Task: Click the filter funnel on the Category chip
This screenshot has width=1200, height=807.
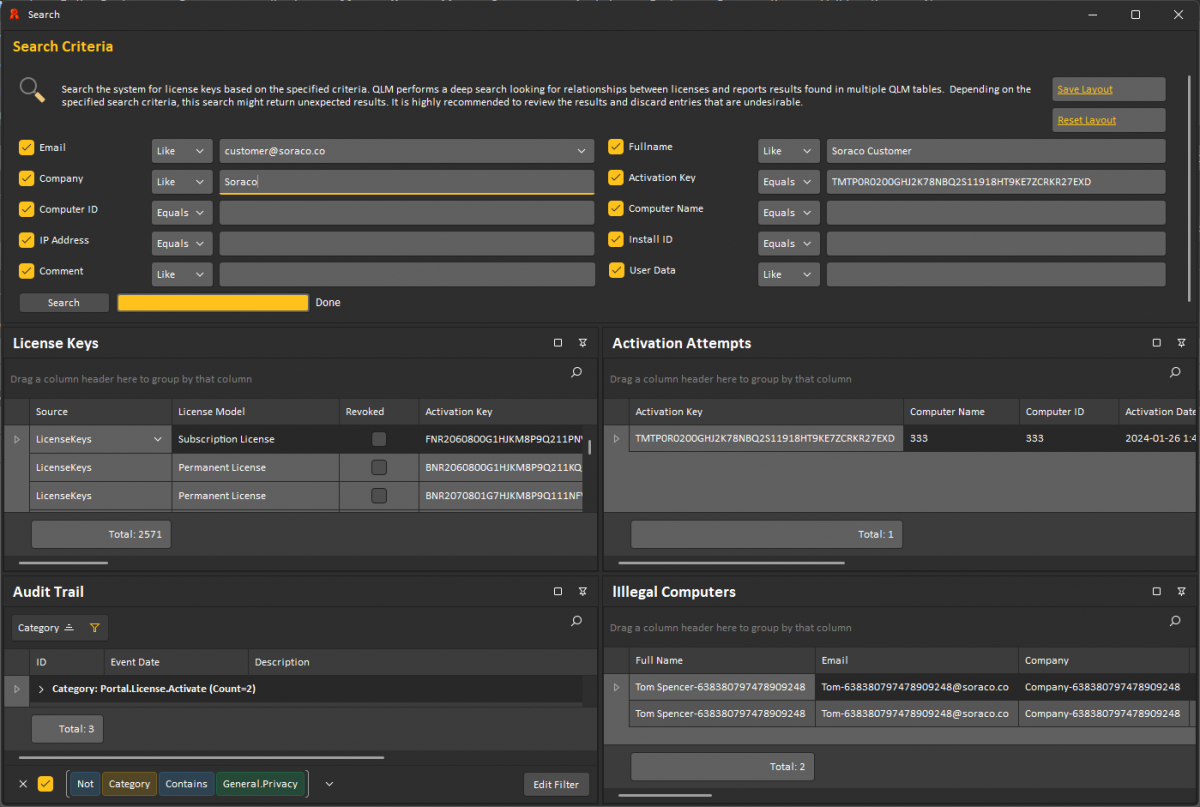Action: (x=95, y=628)
